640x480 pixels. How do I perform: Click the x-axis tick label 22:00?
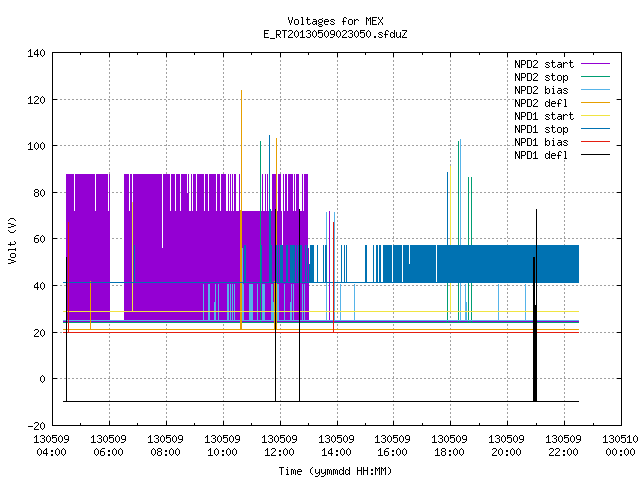pyautogui.click(x=564, y=453)
